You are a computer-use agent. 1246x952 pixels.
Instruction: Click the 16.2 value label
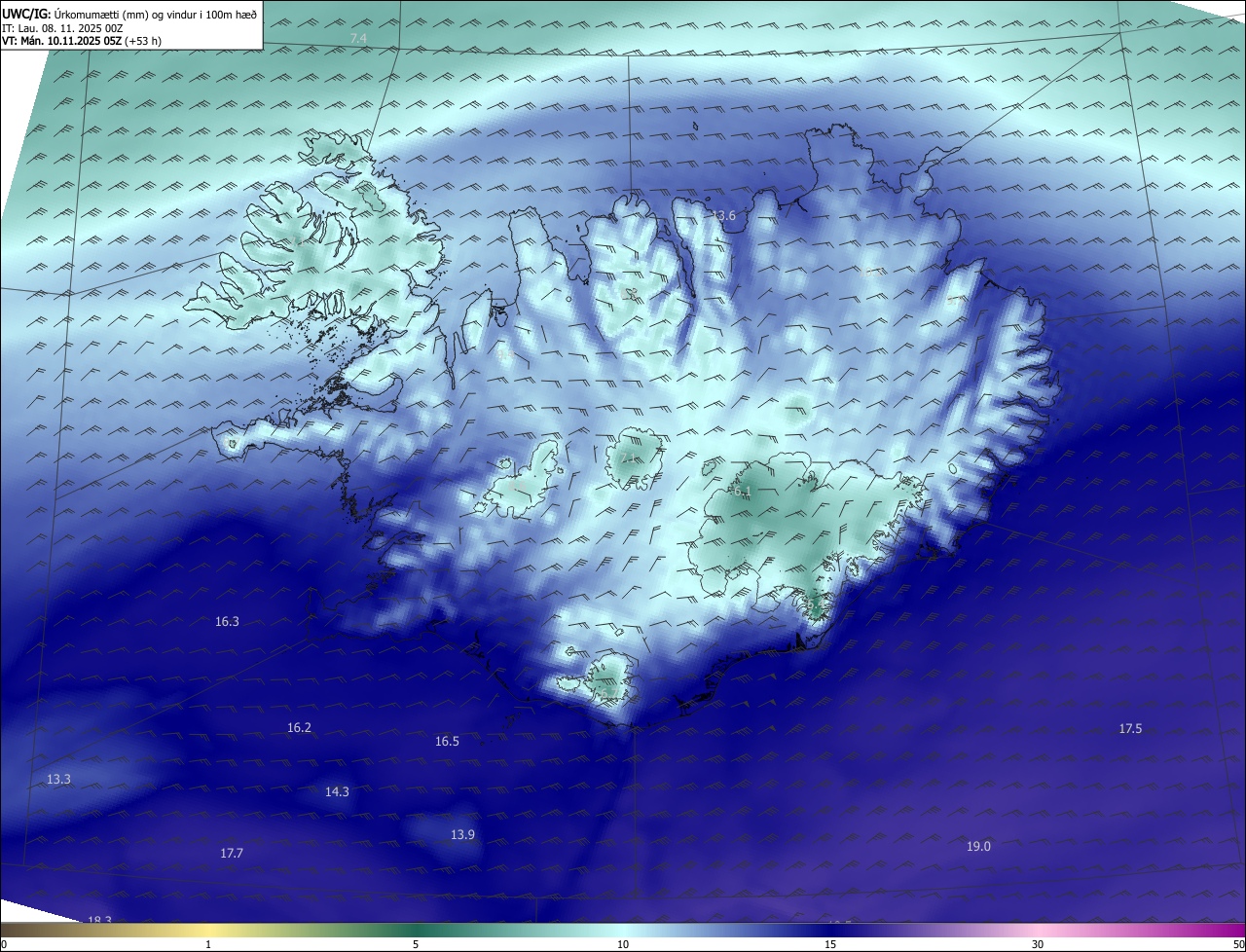(300, 728)
